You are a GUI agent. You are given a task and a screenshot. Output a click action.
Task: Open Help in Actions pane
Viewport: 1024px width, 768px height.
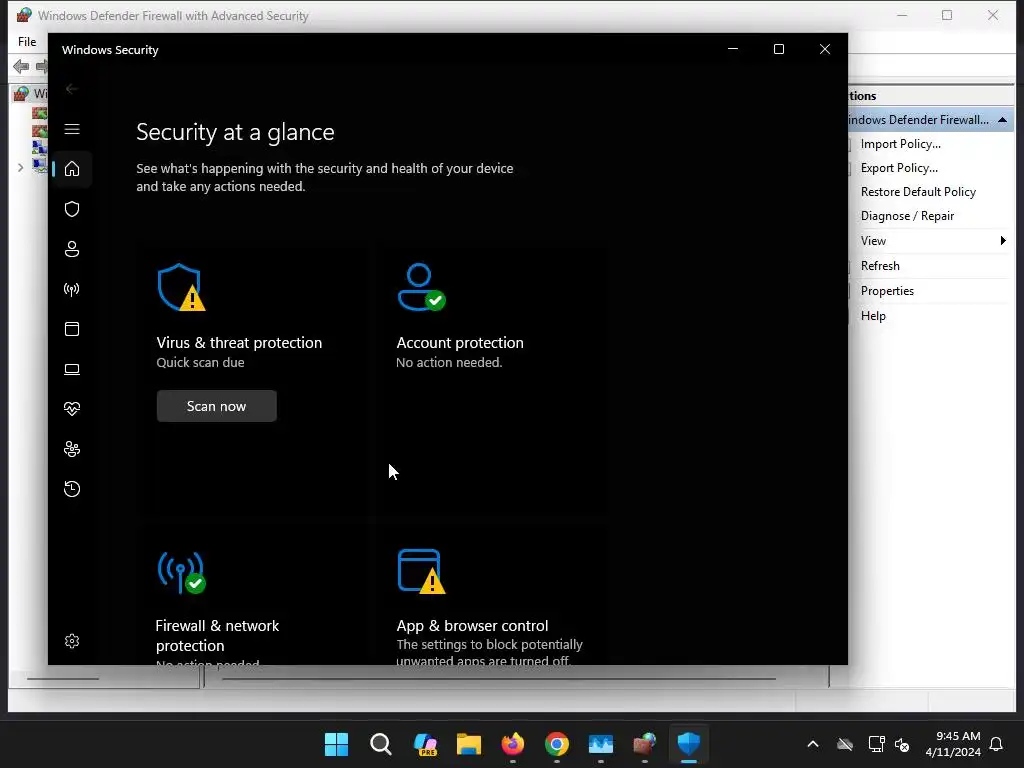click(873, 316)
